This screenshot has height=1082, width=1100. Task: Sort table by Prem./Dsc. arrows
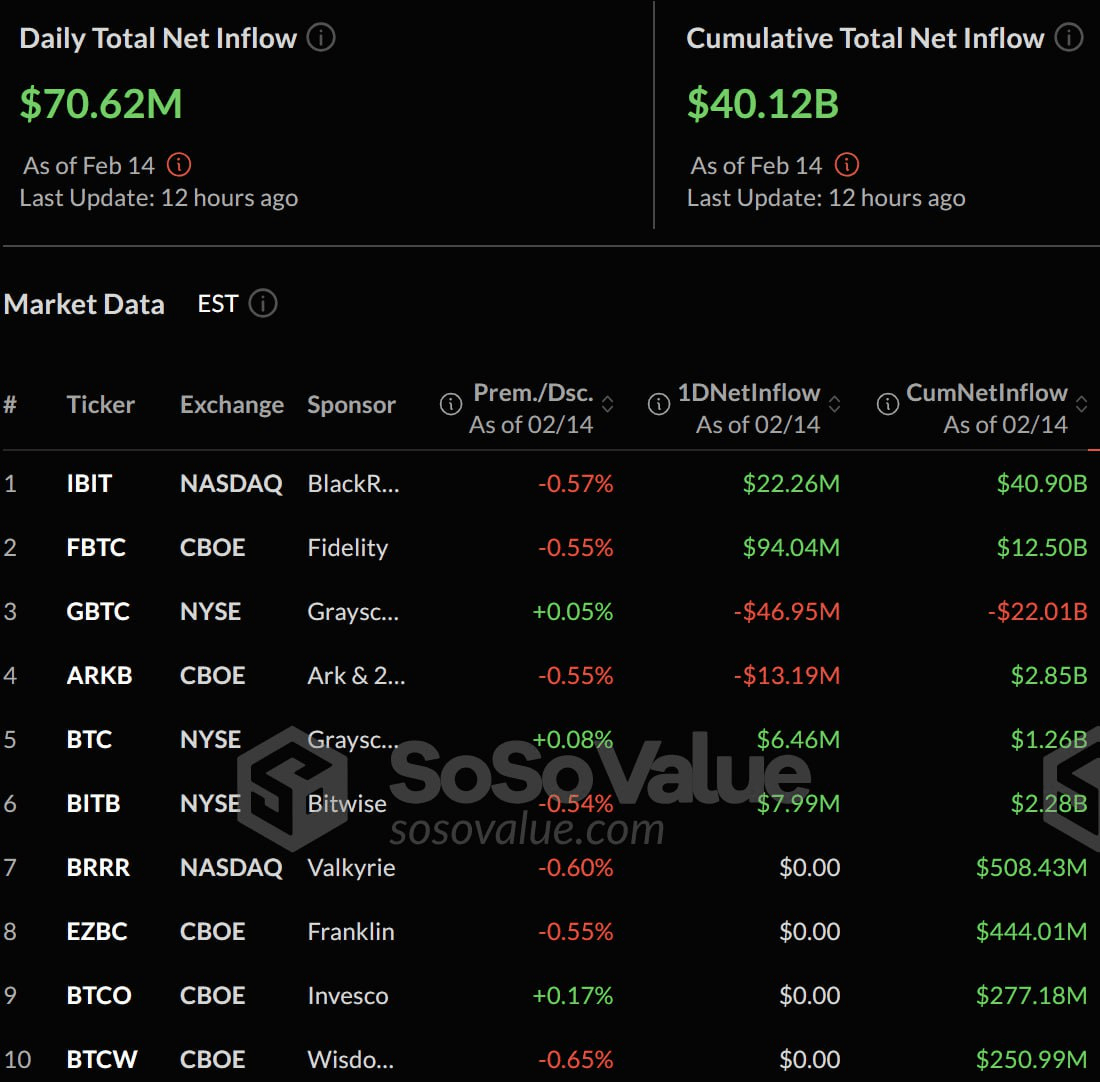[x=608, y=404]
